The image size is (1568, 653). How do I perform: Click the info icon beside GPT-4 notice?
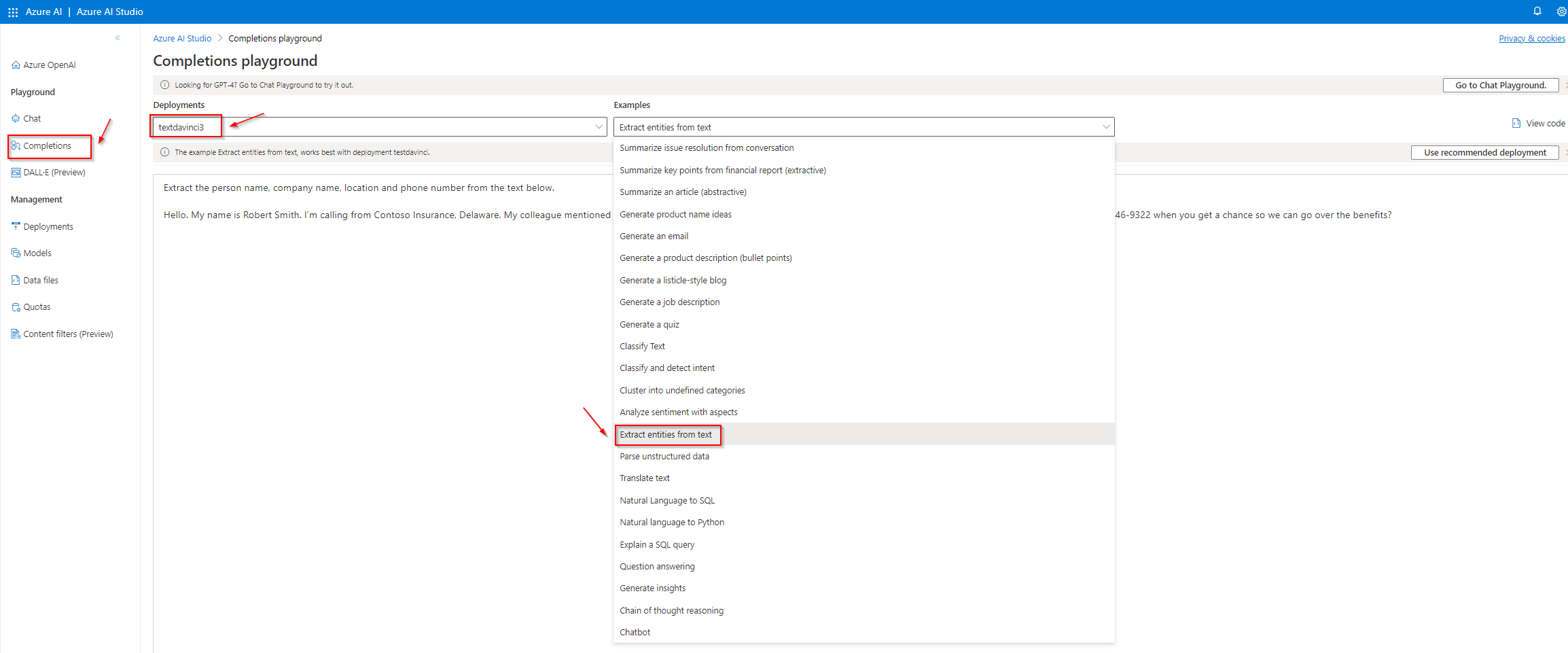pos(164,85)
